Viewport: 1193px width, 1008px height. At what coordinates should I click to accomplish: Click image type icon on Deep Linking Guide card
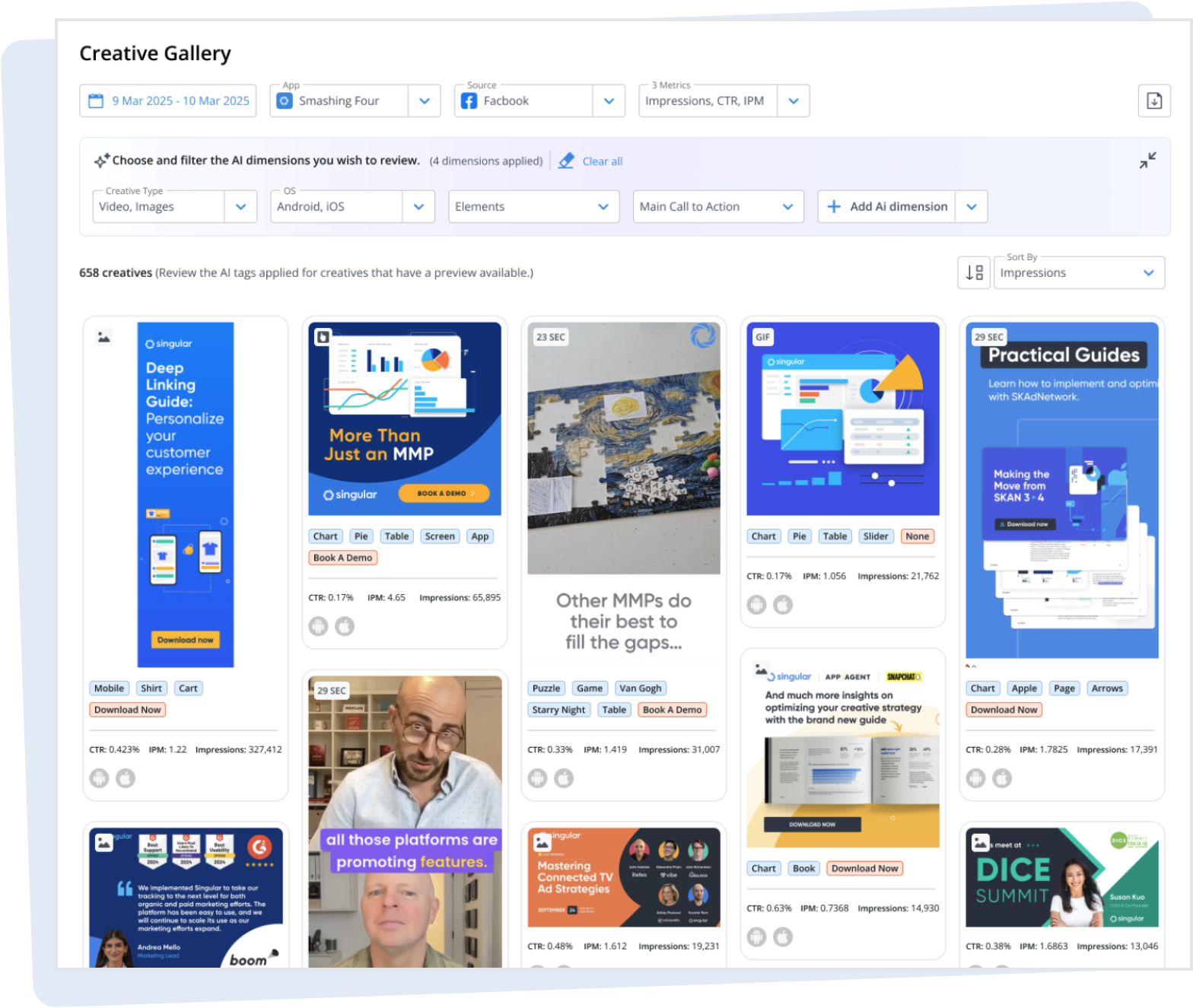point(104,336)
